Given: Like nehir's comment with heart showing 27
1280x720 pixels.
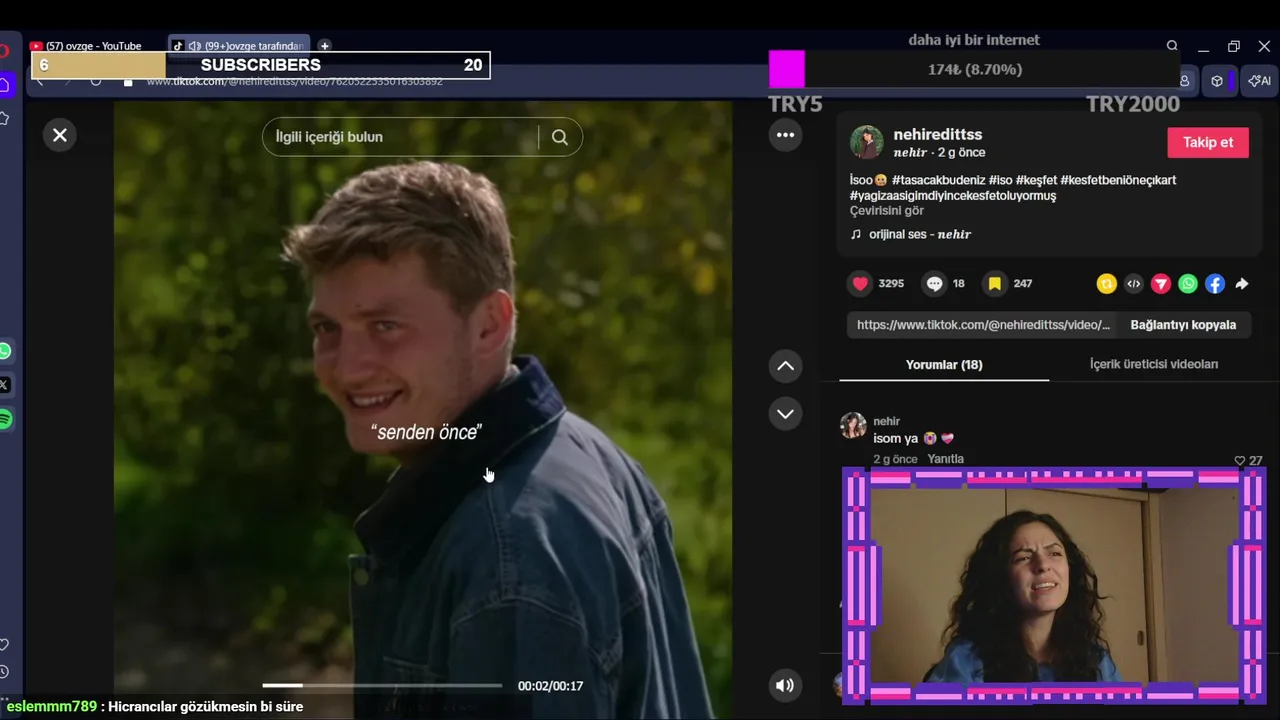Looking at the screenshot, I should coord(1240,461).
